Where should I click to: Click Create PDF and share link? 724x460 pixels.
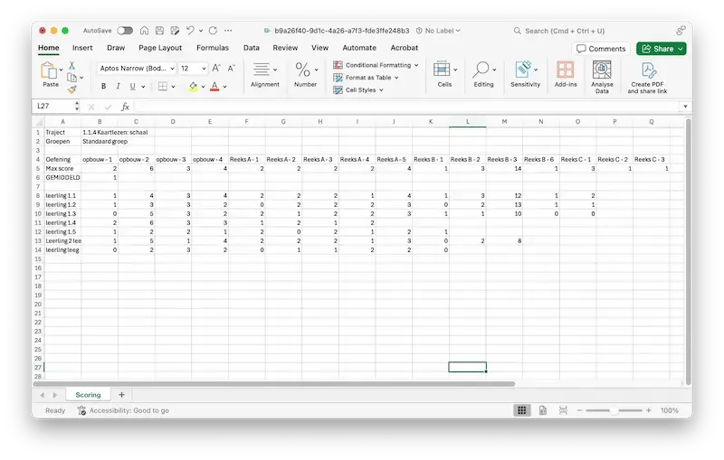(647, 78)
